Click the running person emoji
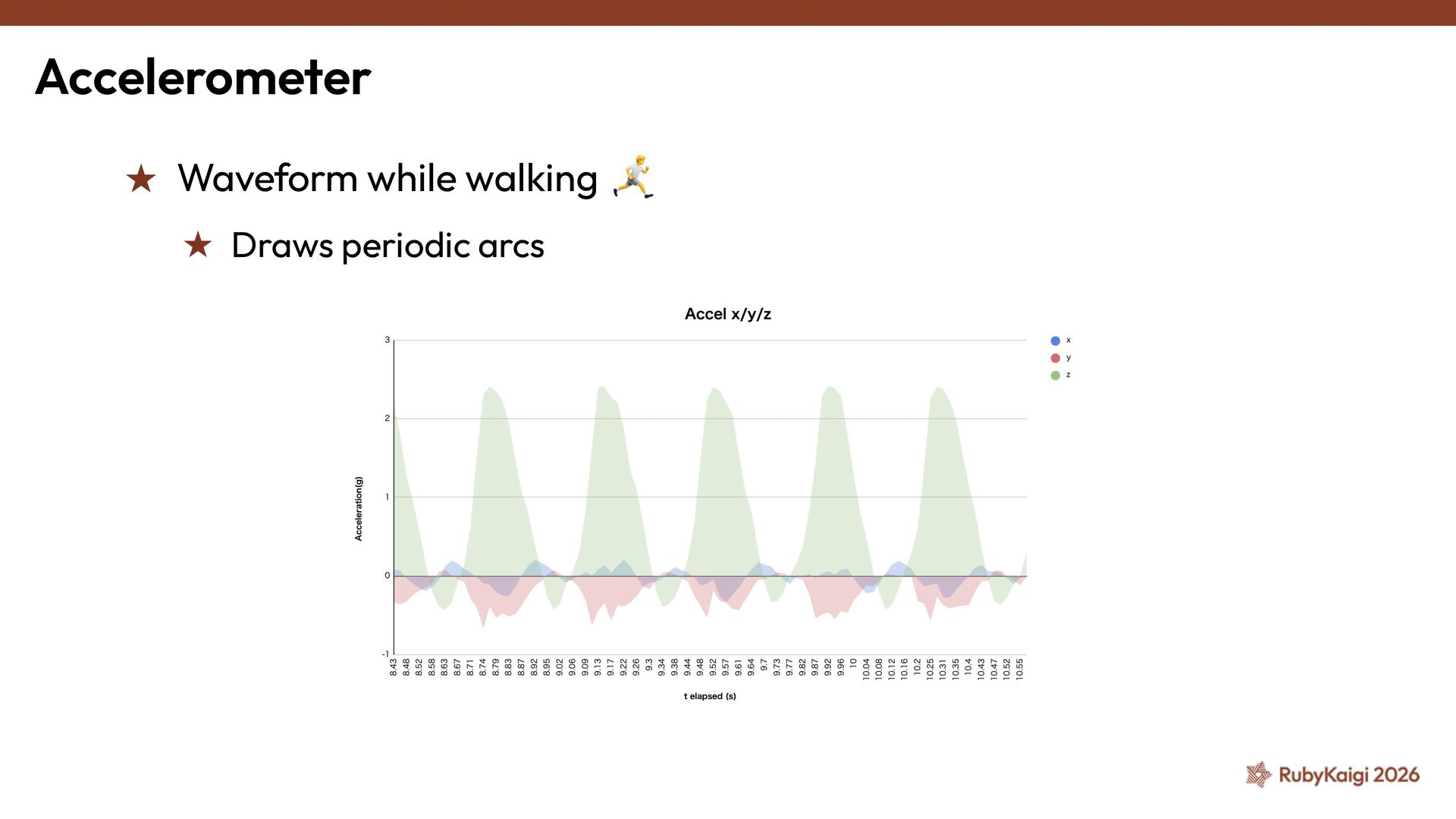Image resolution: width=1456 pixels, height=819 pixels. (x=633, y=177)
